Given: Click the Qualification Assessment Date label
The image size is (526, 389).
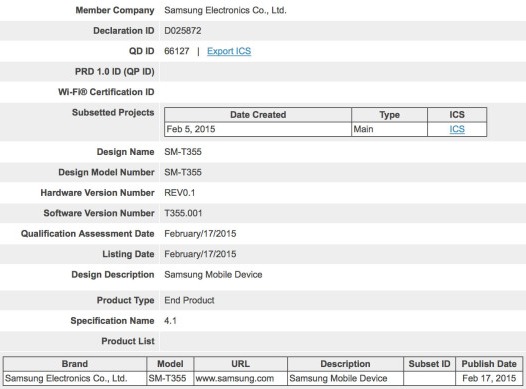Looking at the screenshot, I should 88,234.
